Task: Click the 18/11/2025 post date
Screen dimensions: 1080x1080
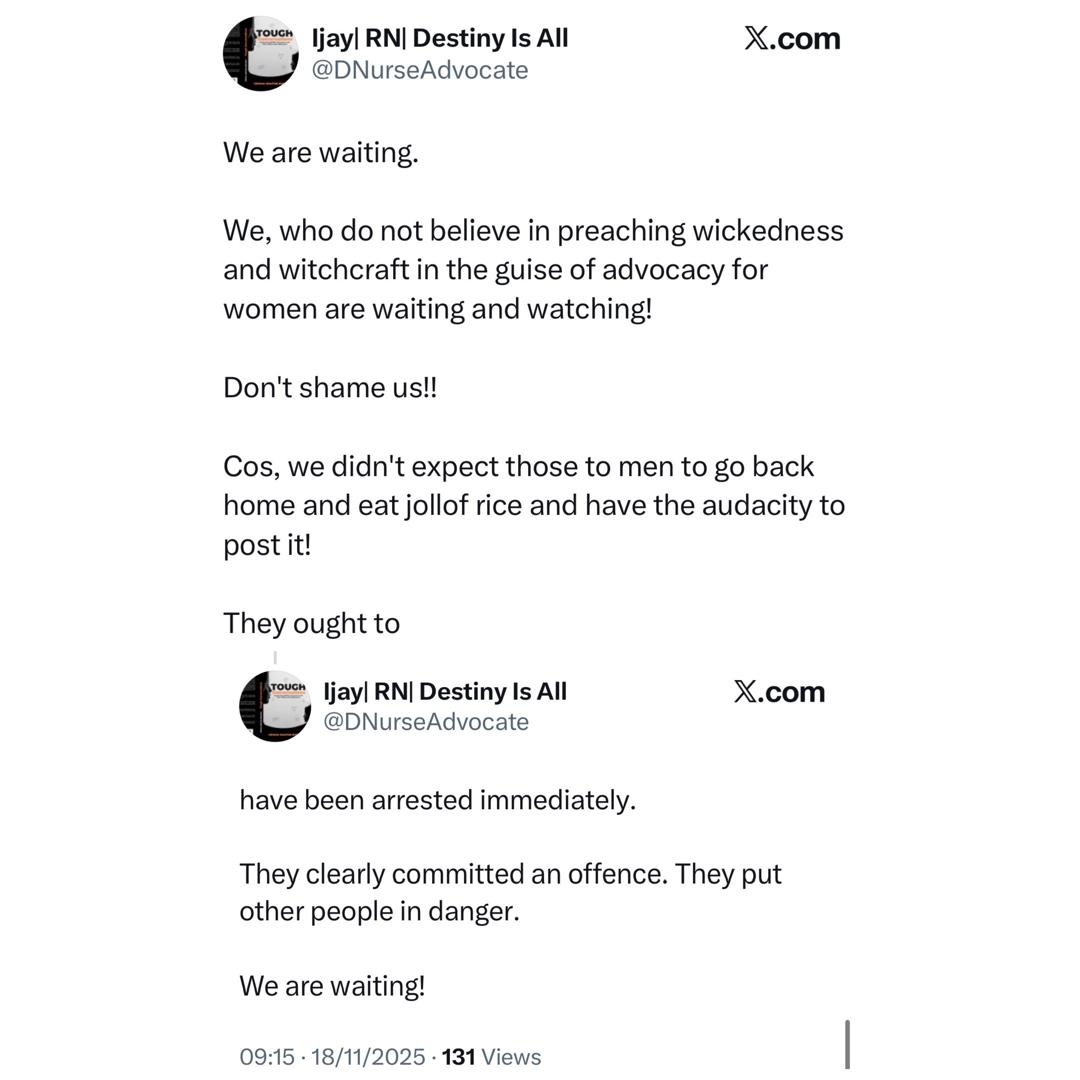Action: click(368, 1057)
